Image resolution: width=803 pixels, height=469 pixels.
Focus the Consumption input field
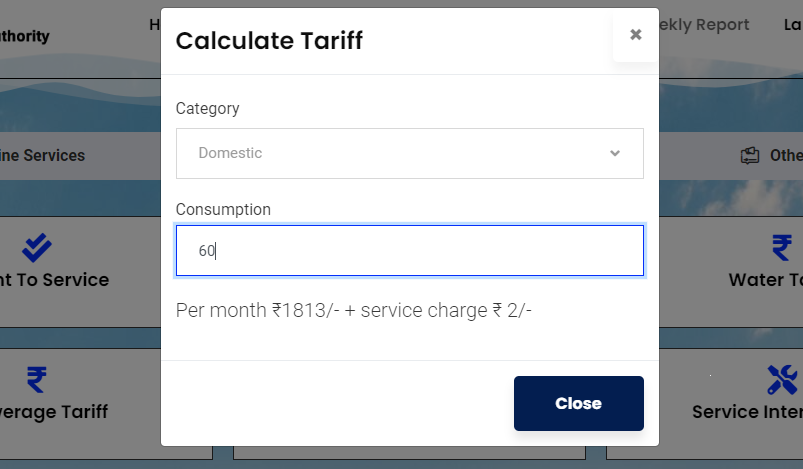(410, 250)
